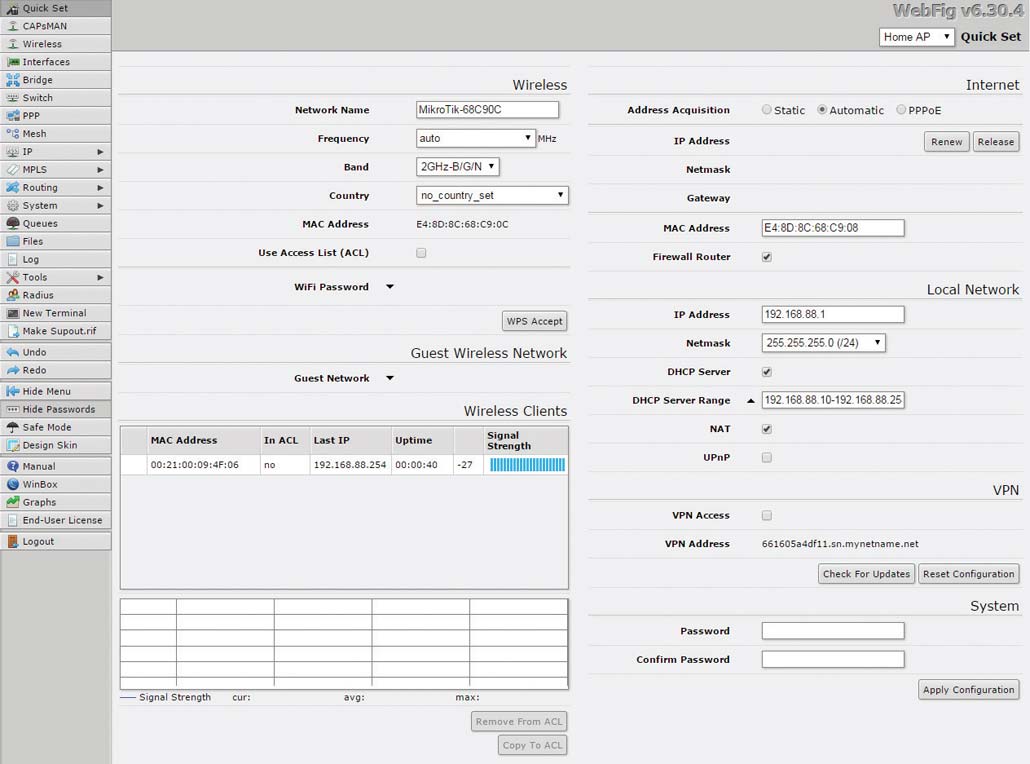1030x764 pixels.
Task: Click the Renew button
Action: click(x=947, y=142)
